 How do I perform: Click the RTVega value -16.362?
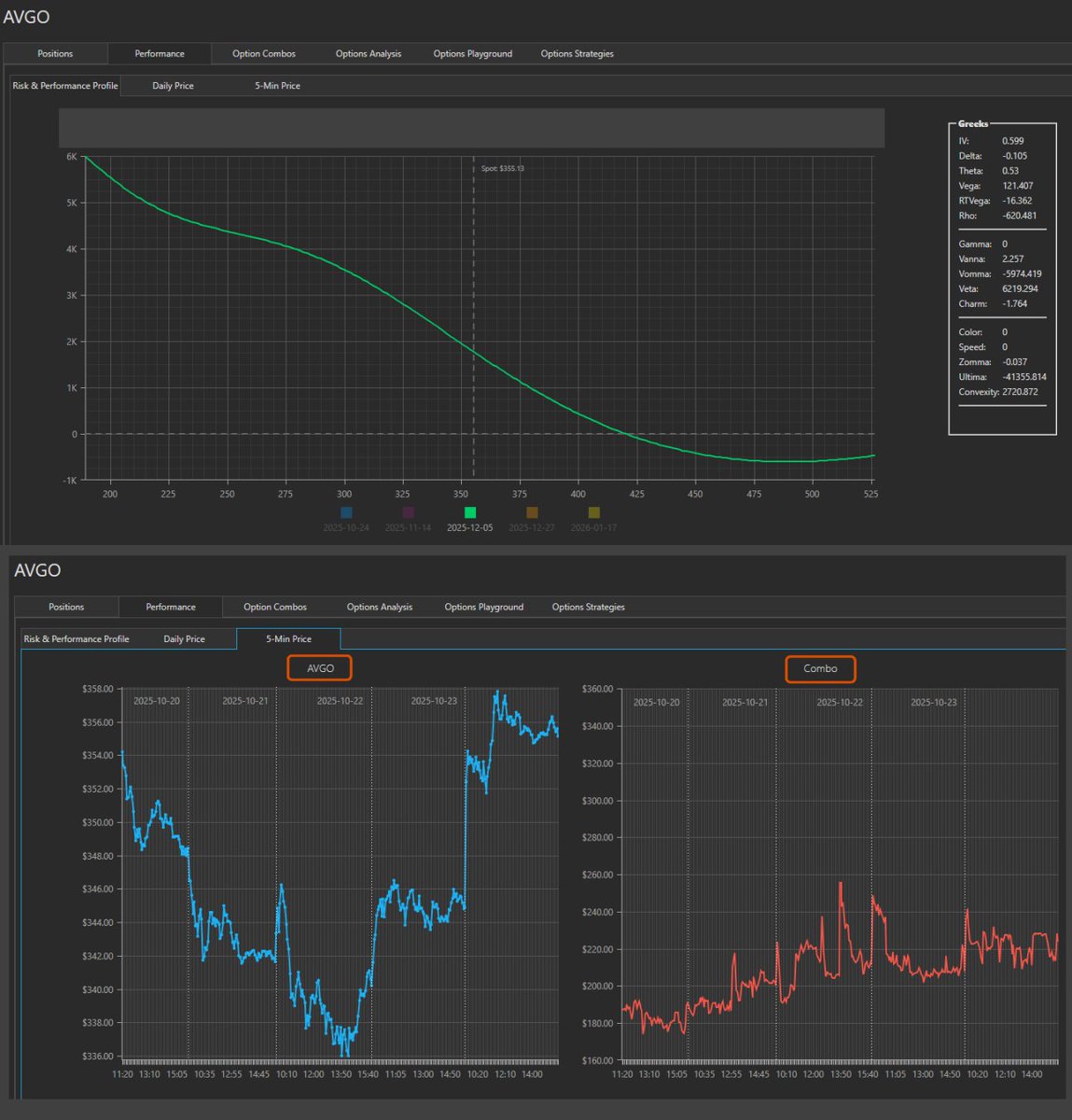1017,201
